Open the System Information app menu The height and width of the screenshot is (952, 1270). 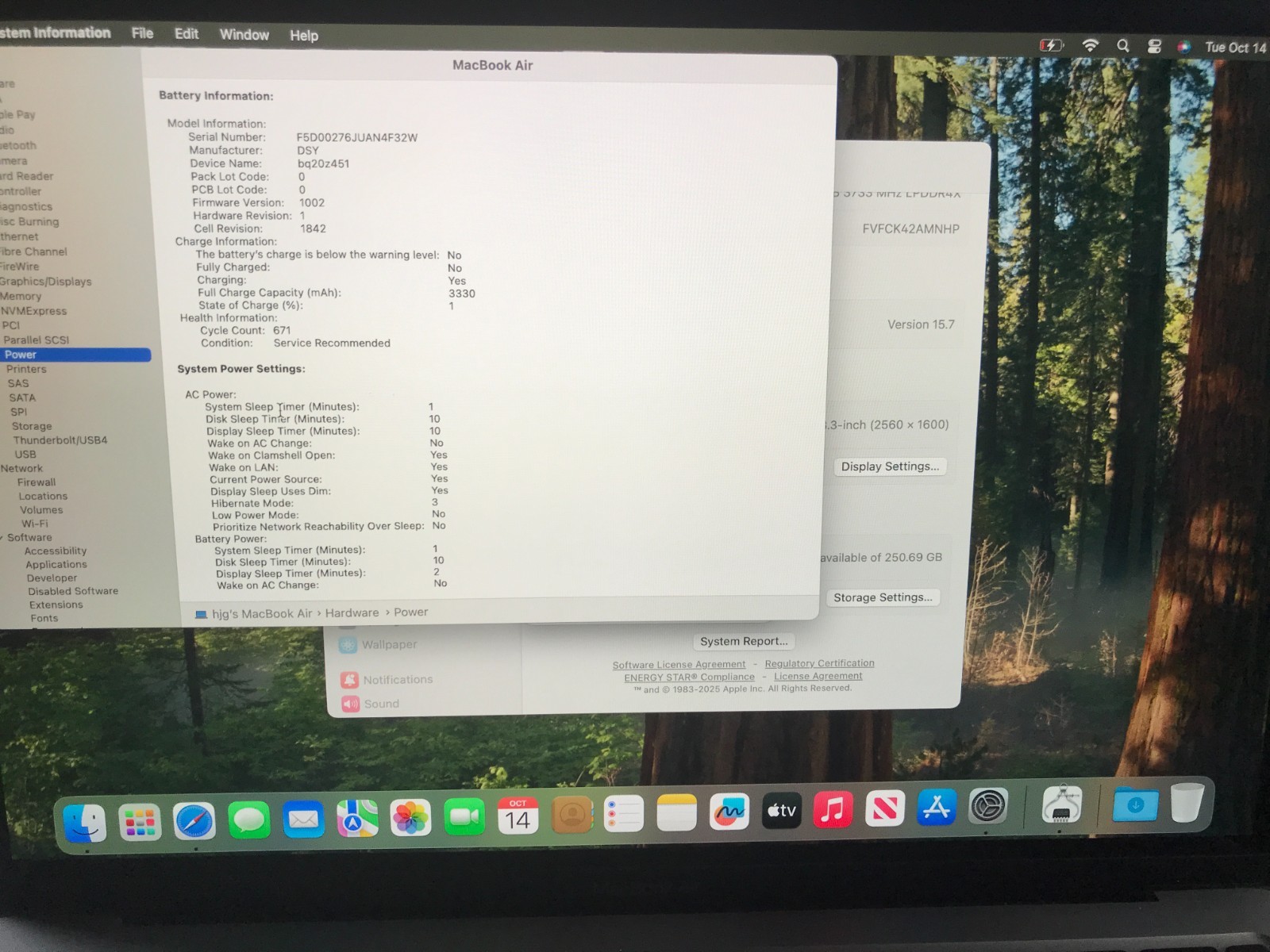(54, 33)
